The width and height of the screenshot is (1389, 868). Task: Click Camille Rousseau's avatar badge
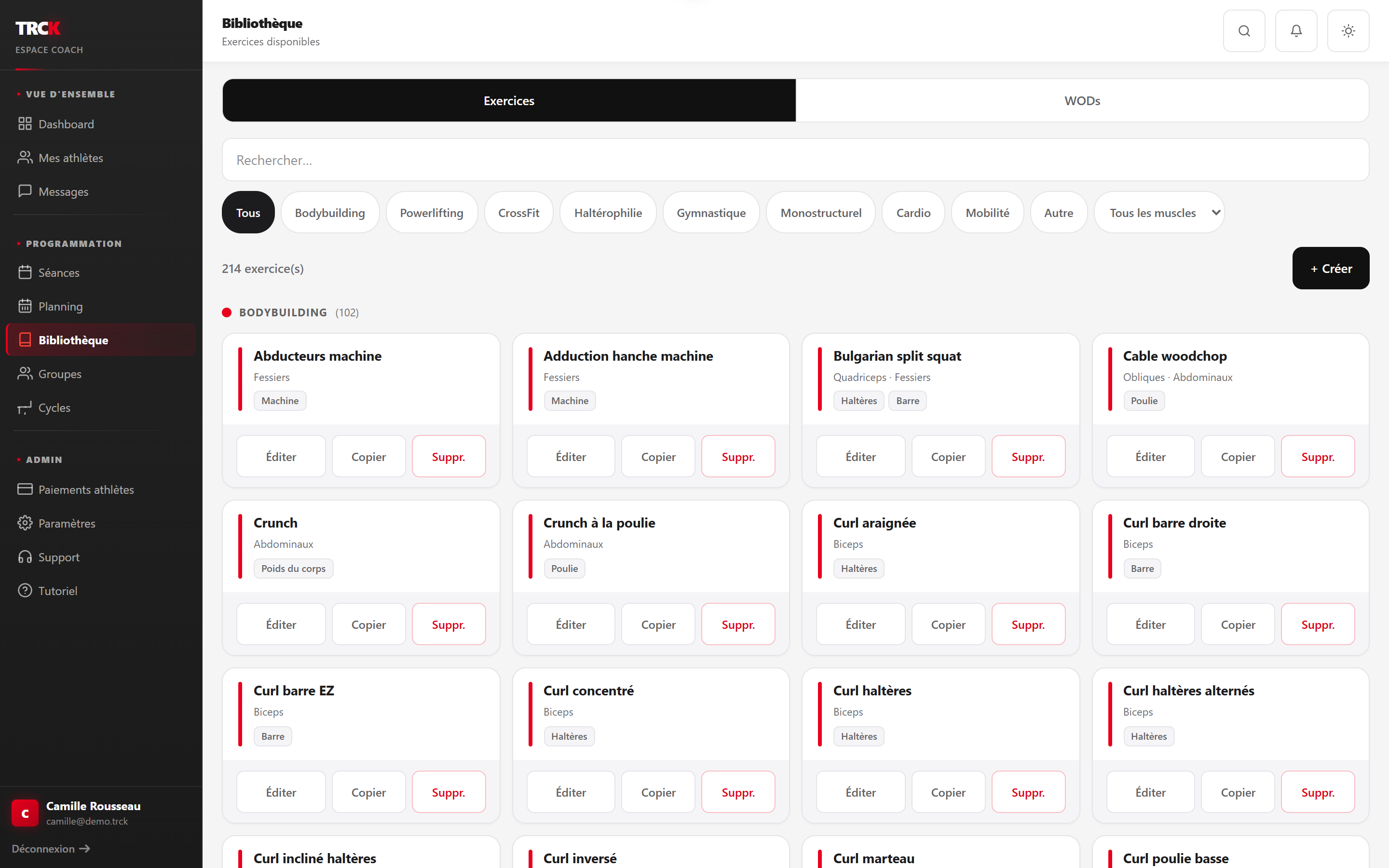[25, 813]
